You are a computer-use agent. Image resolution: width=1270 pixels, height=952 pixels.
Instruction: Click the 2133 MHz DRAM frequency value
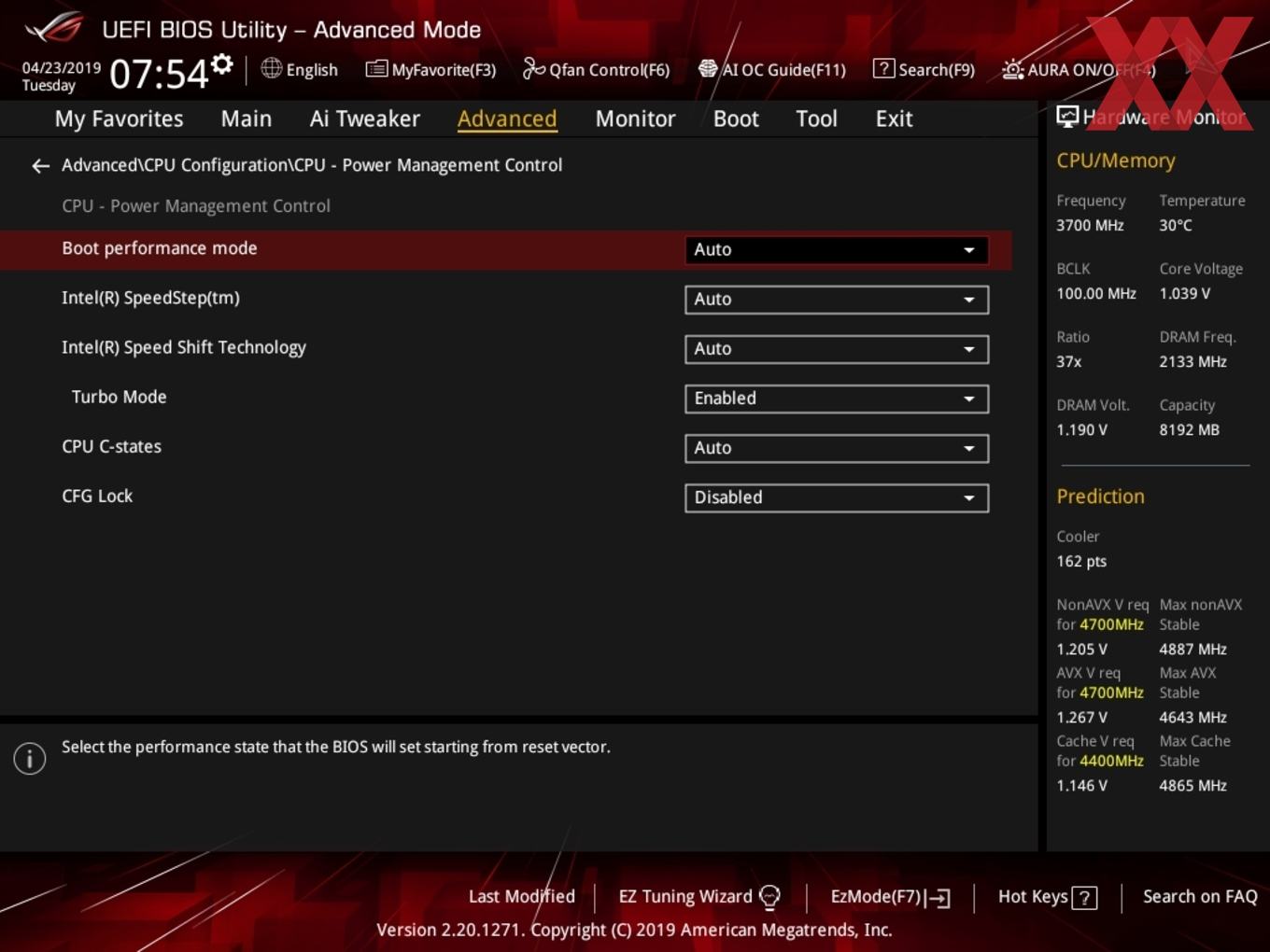click(x=1192, y=361)
